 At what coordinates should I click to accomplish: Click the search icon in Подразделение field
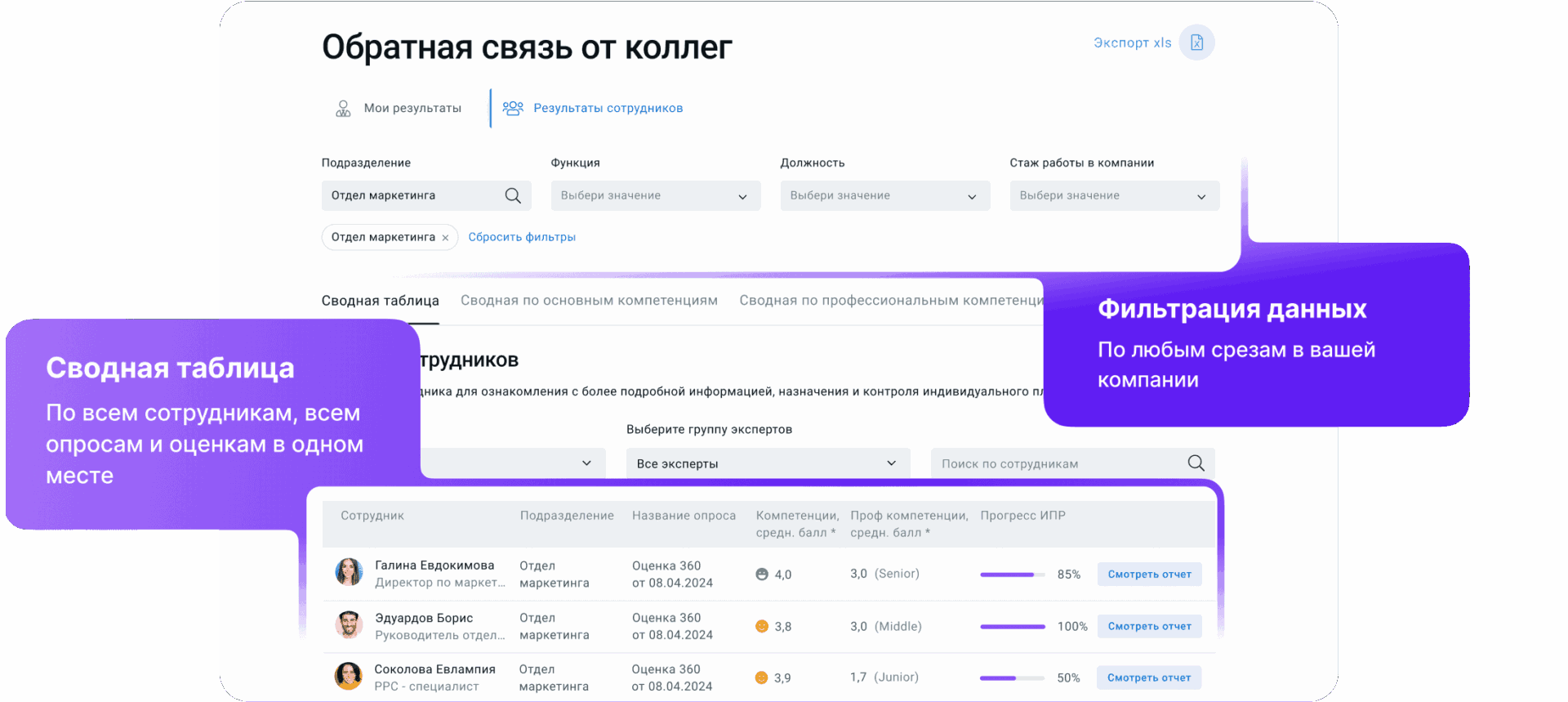513,196
